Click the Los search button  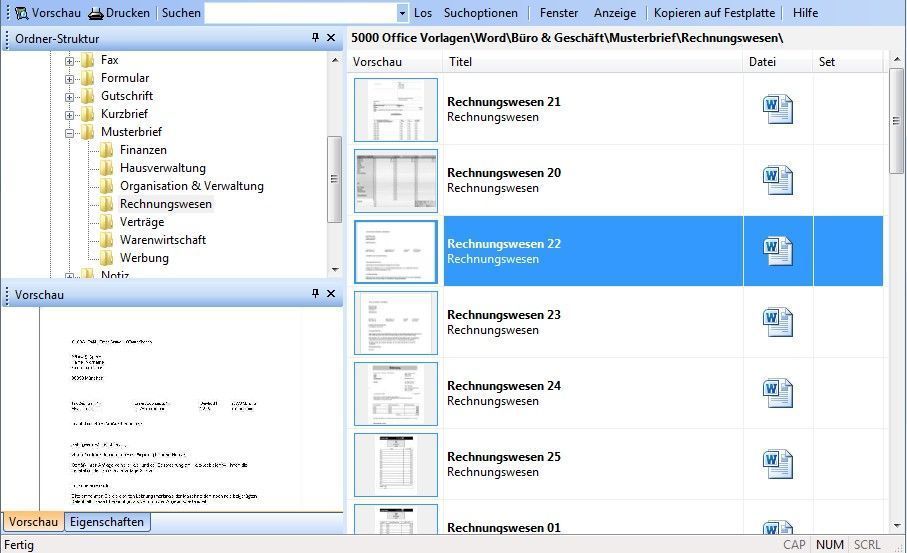423,13
